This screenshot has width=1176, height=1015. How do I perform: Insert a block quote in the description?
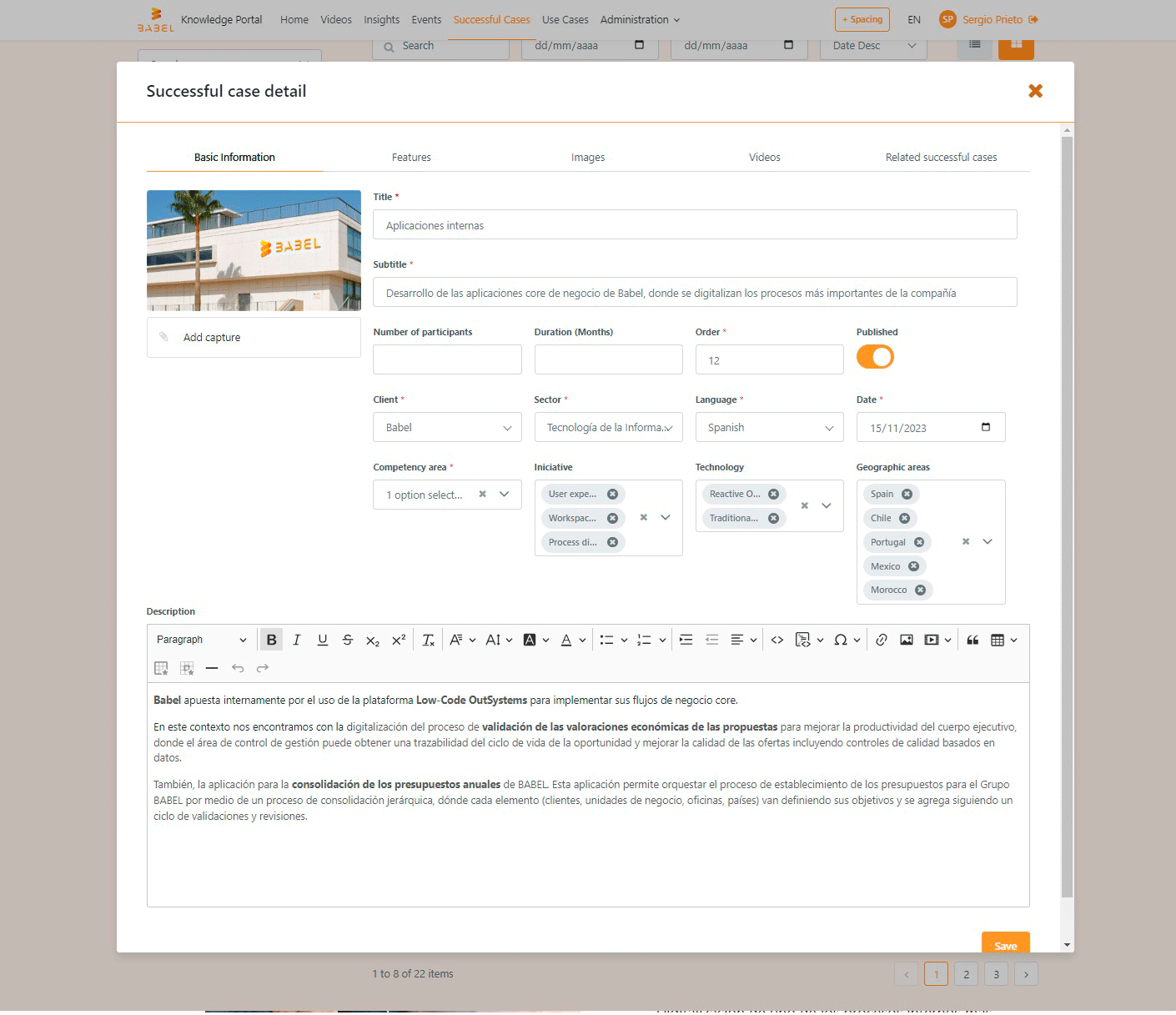[972, 640]
